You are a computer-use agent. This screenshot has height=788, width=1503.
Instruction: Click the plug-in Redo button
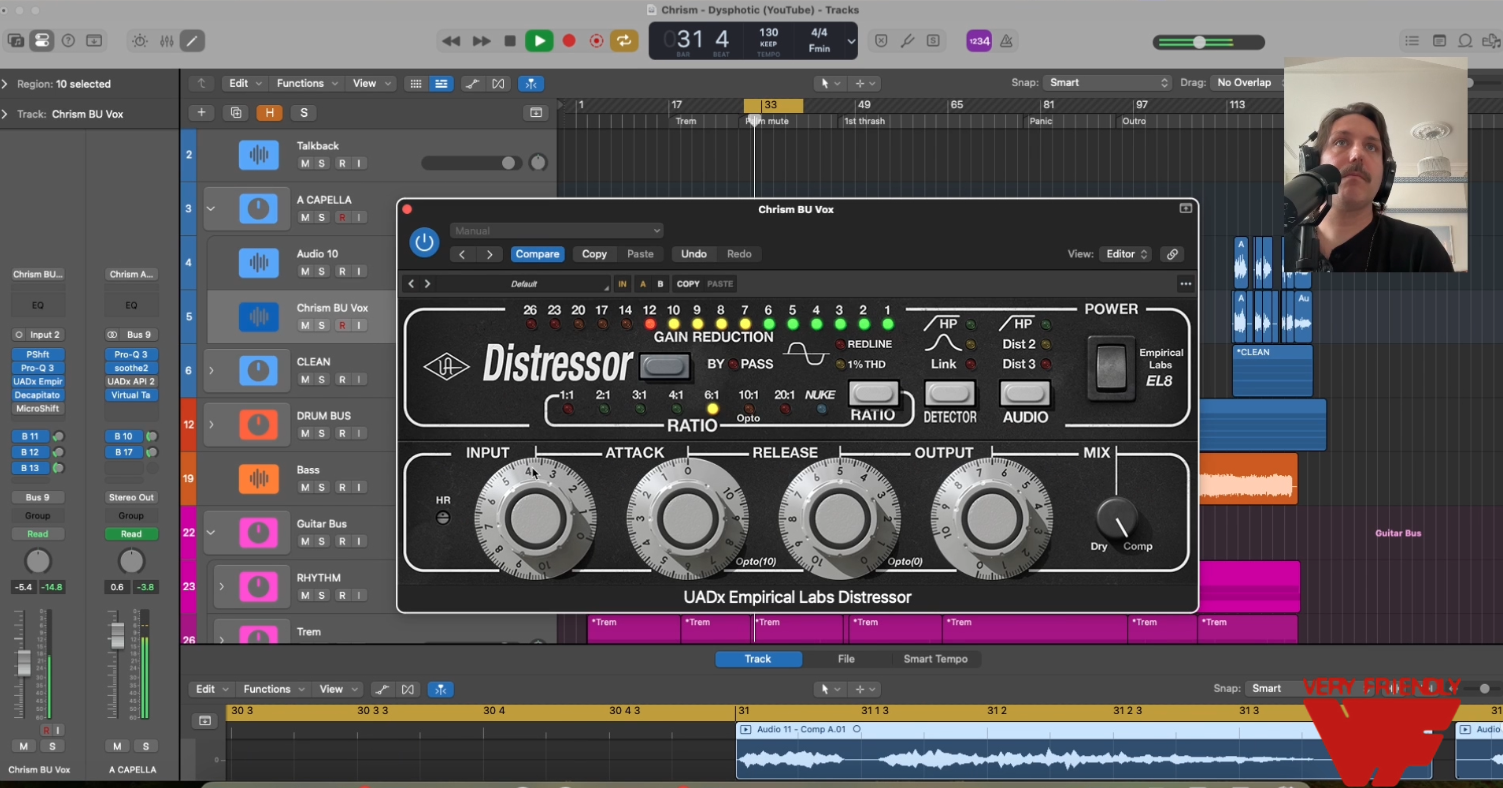click(x=739, y=254)
